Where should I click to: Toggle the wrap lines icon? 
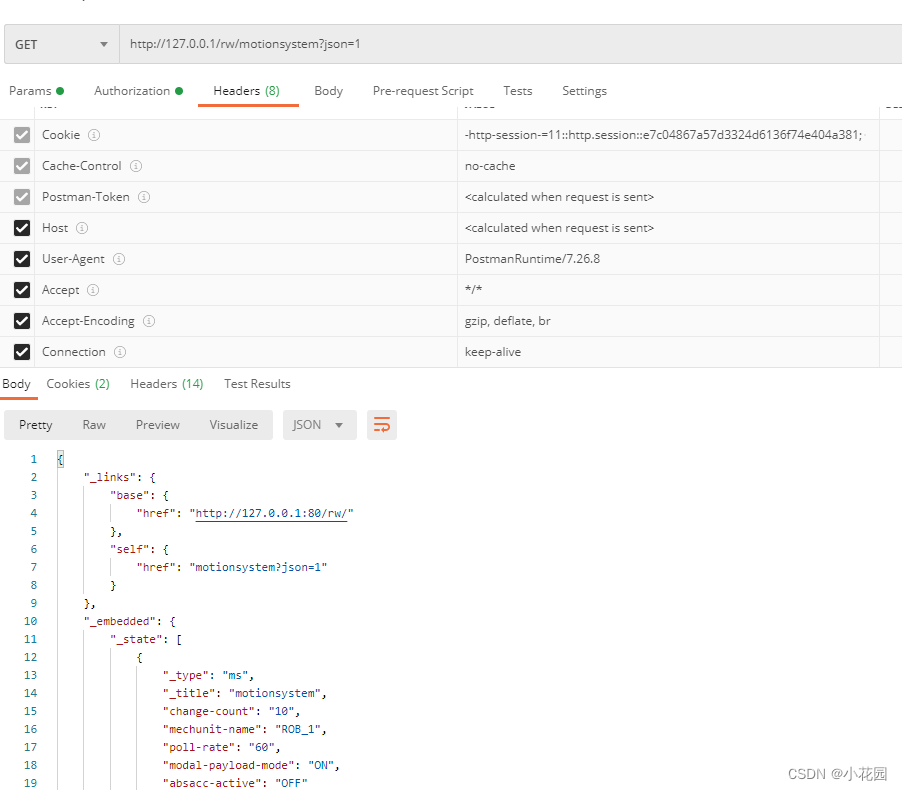(x=382, y=425)
